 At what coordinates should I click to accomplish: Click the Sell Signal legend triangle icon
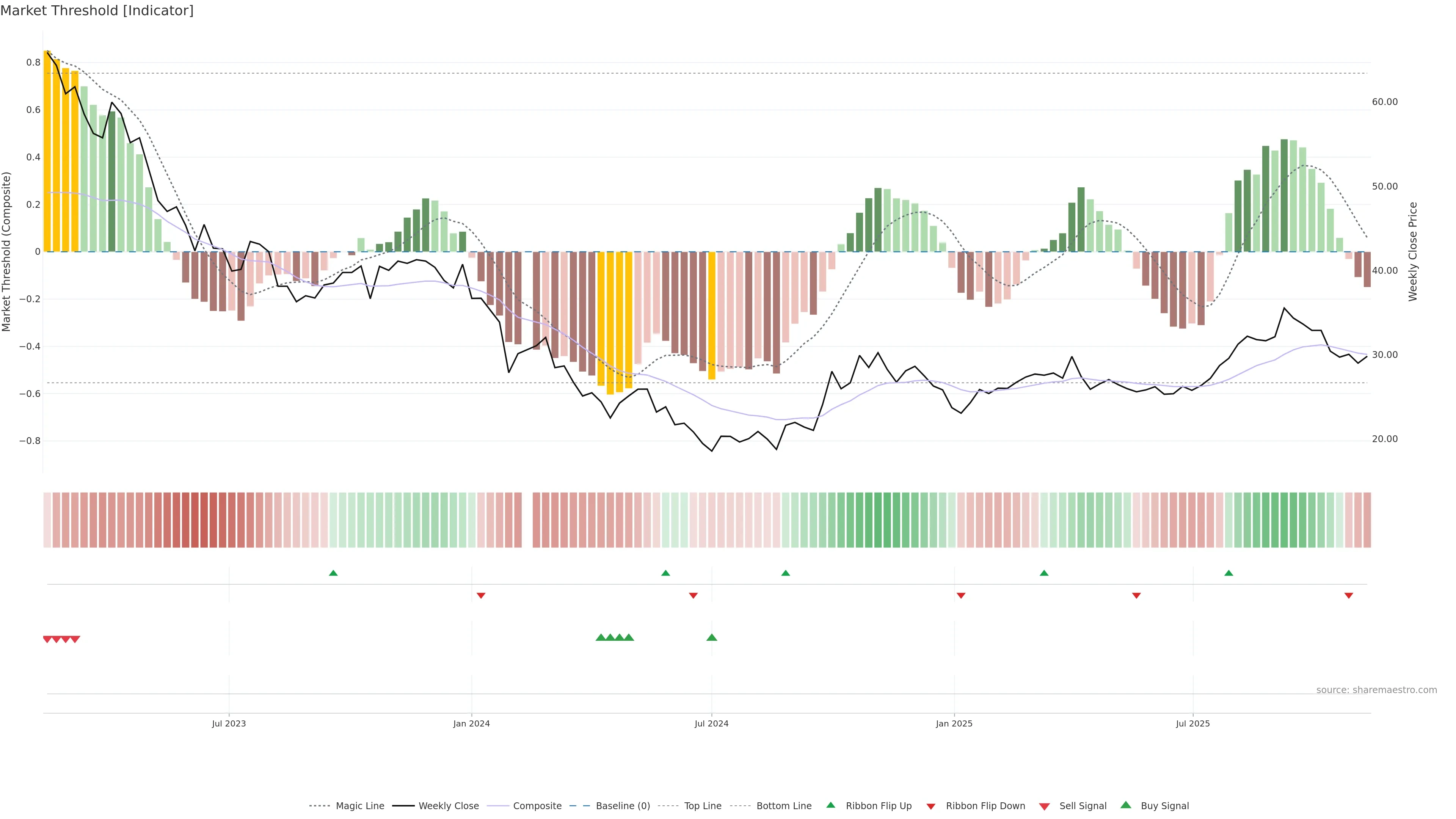tap(1045, 806)
